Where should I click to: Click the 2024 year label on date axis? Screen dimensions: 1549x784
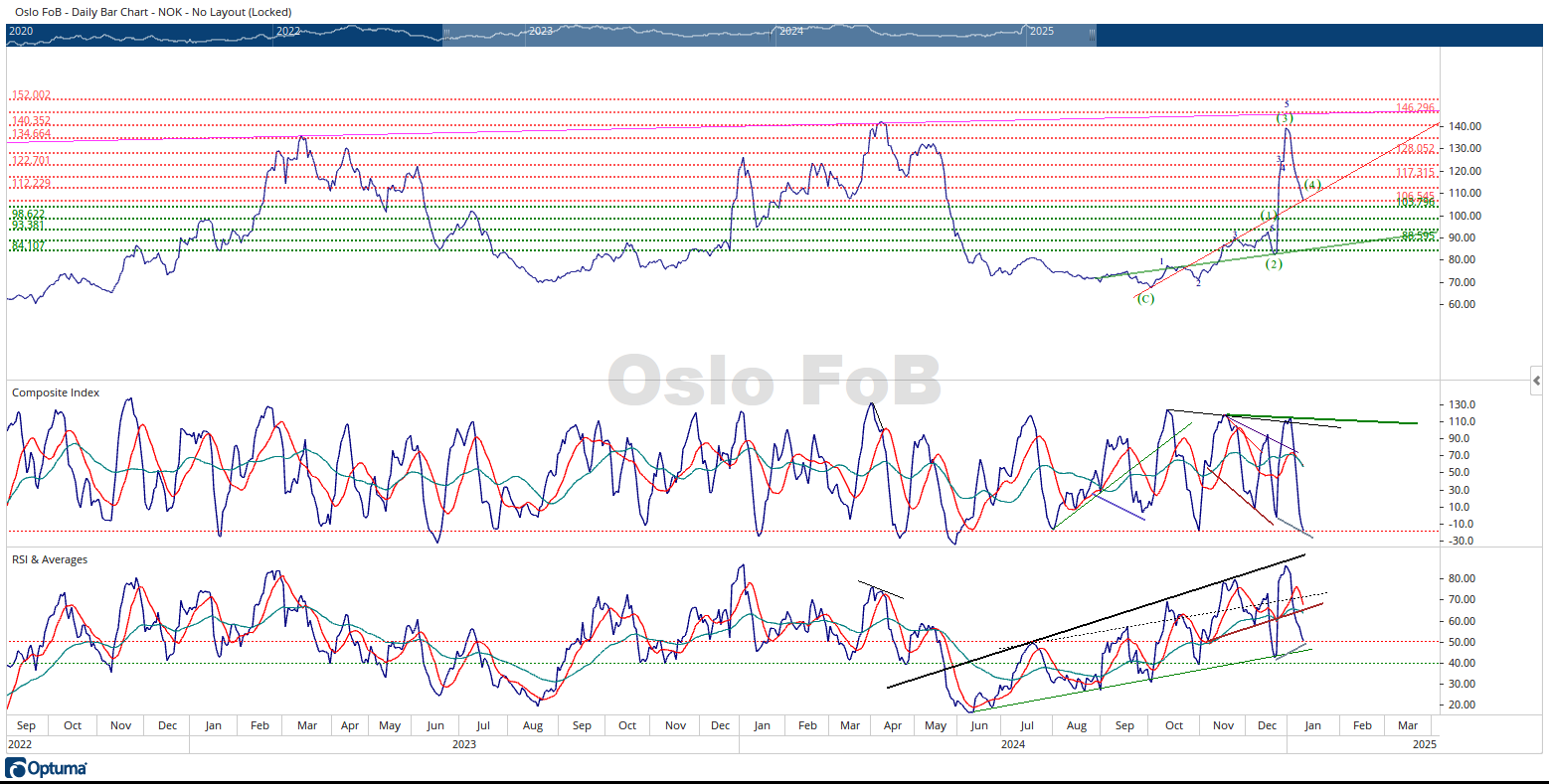[x=1013, y=743]
